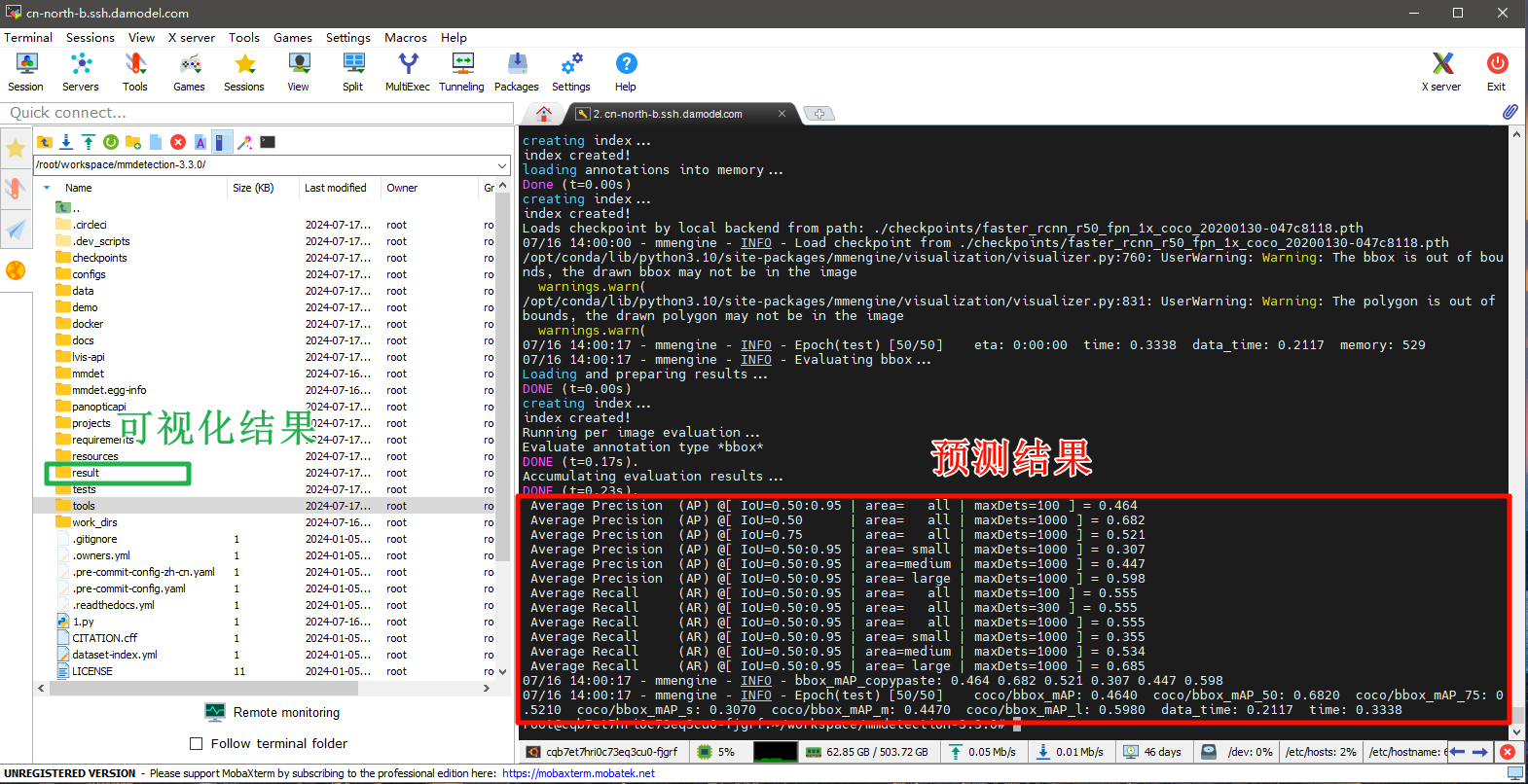This screenshot has width=1528, height=784.
Task: Open the MultiExec toolbar icon
Action: point(408,72)
